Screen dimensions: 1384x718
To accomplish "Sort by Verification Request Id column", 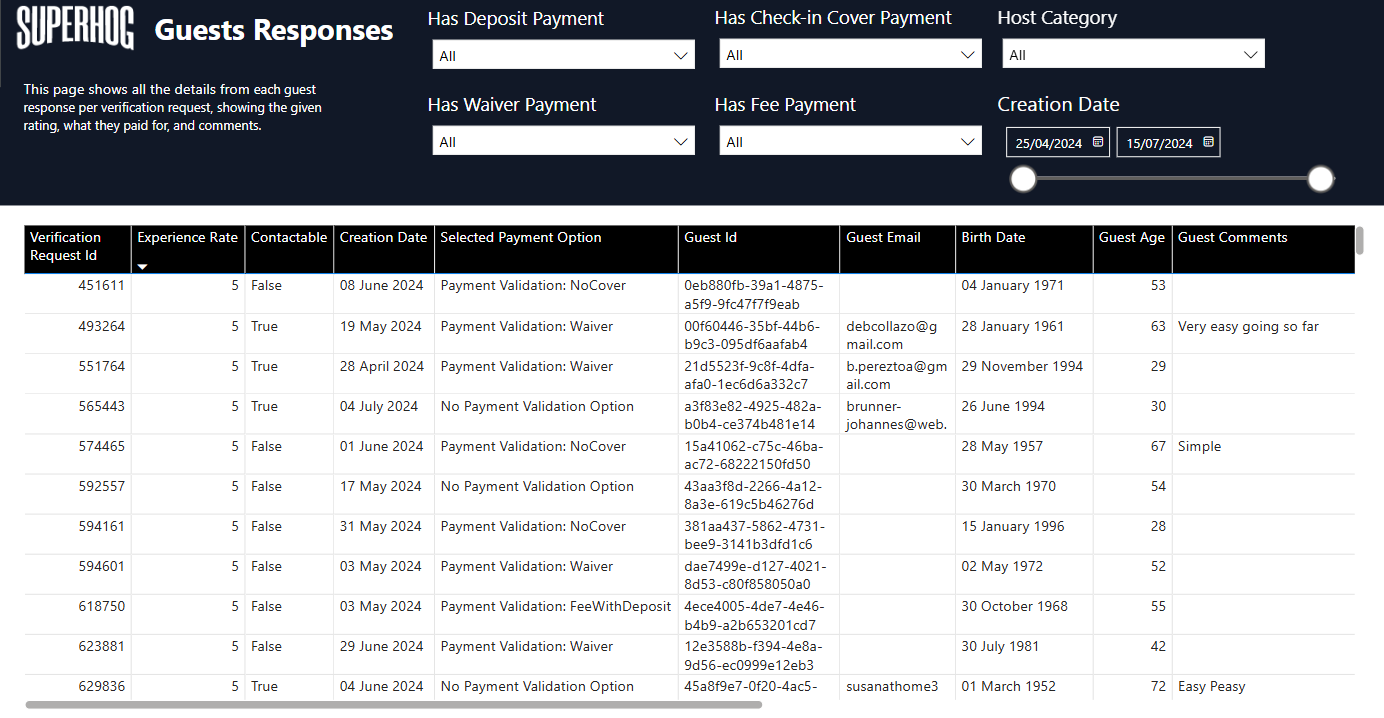I will 66,246.
